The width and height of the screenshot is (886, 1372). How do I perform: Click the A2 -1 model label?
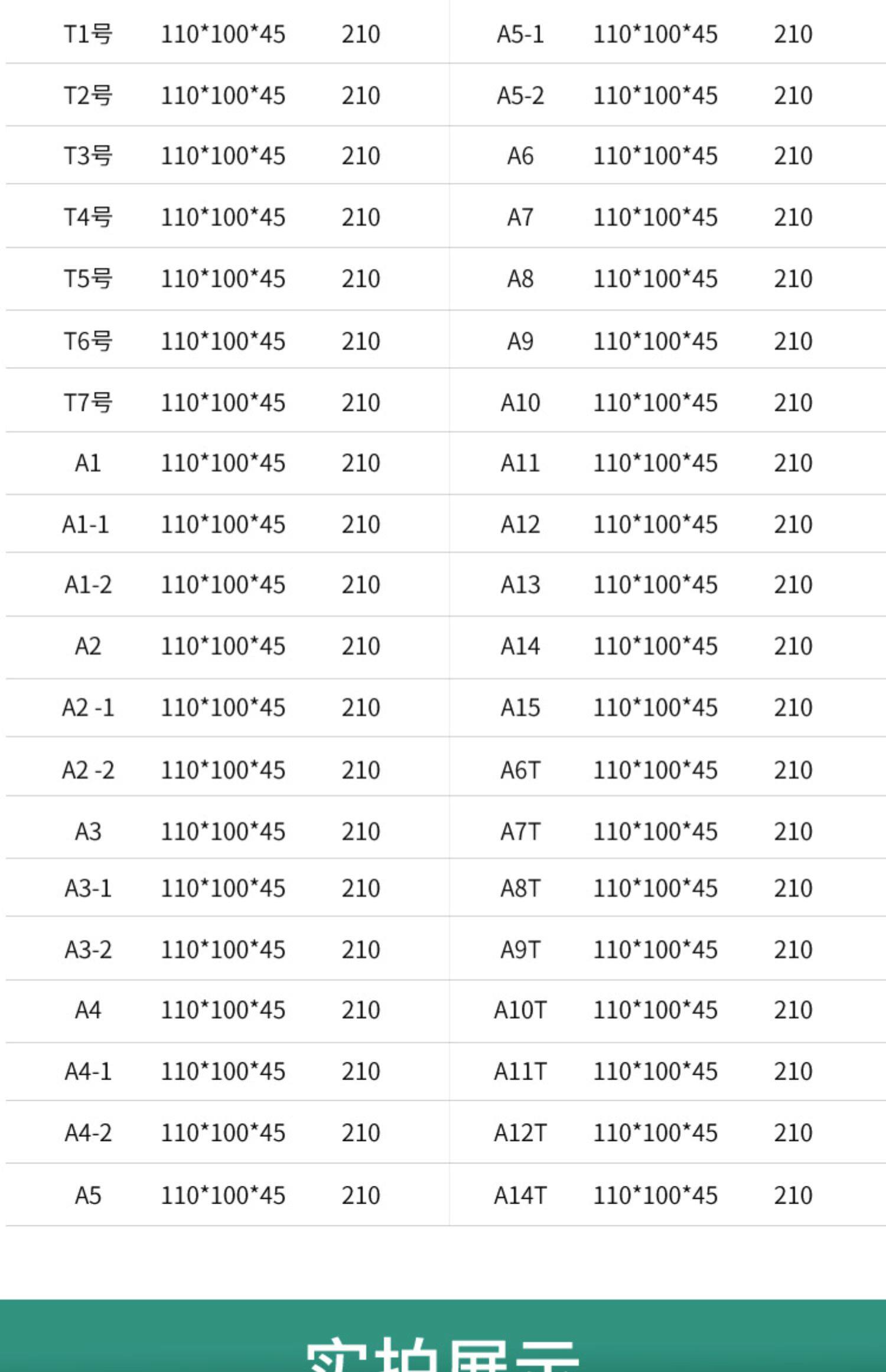point(88,708)
